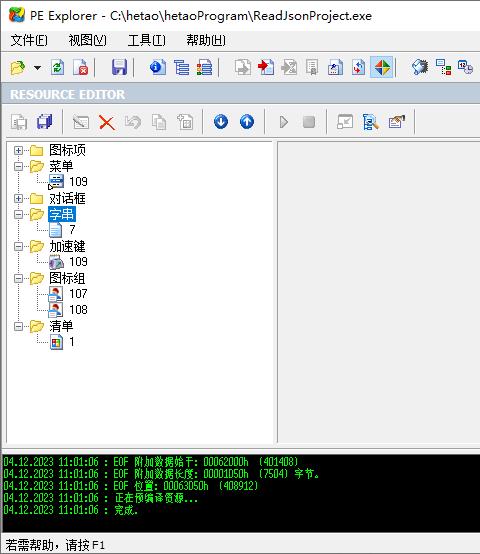
Task: Click the tree search magnifier icon
Action: point(371,122)
